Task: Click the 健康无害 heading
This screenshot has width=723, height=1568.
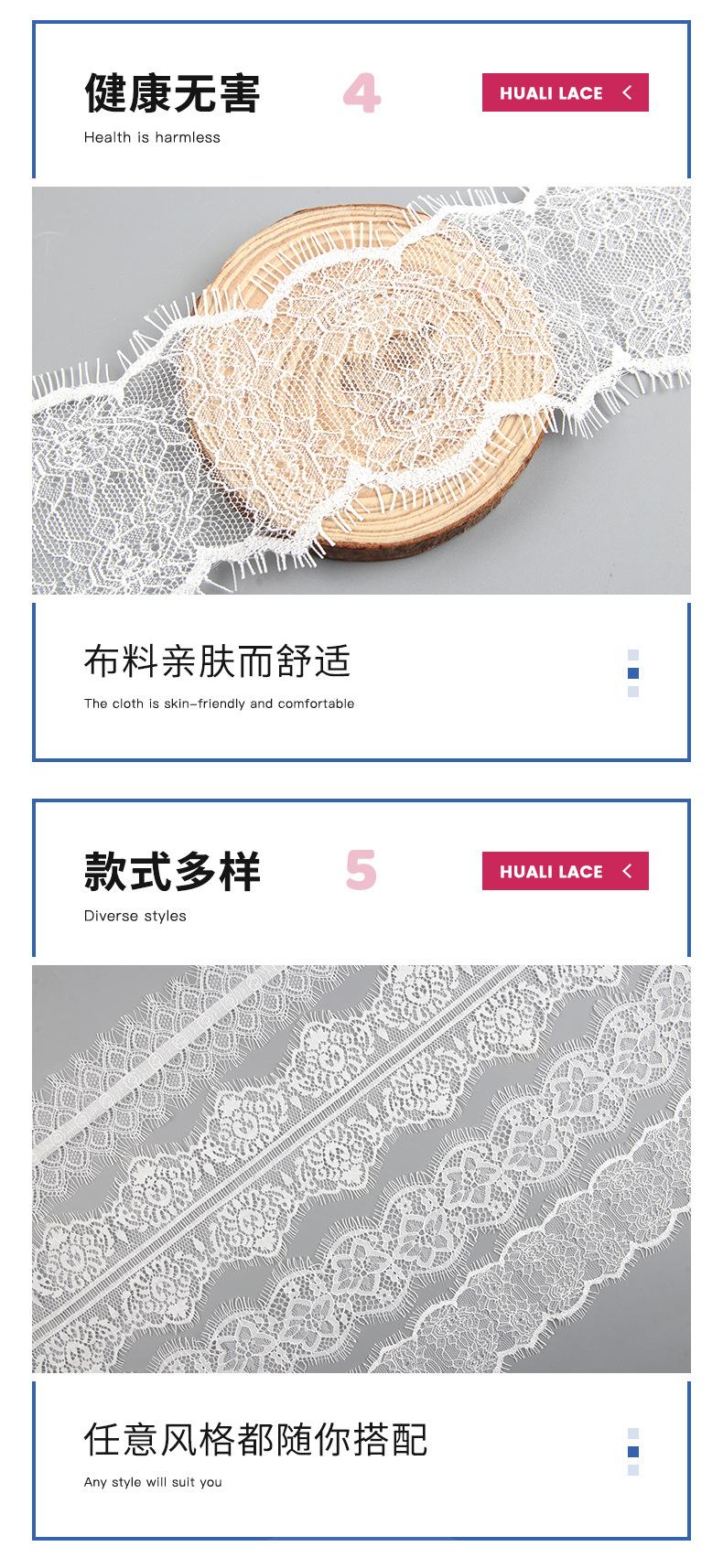Action: click(172, 93)
